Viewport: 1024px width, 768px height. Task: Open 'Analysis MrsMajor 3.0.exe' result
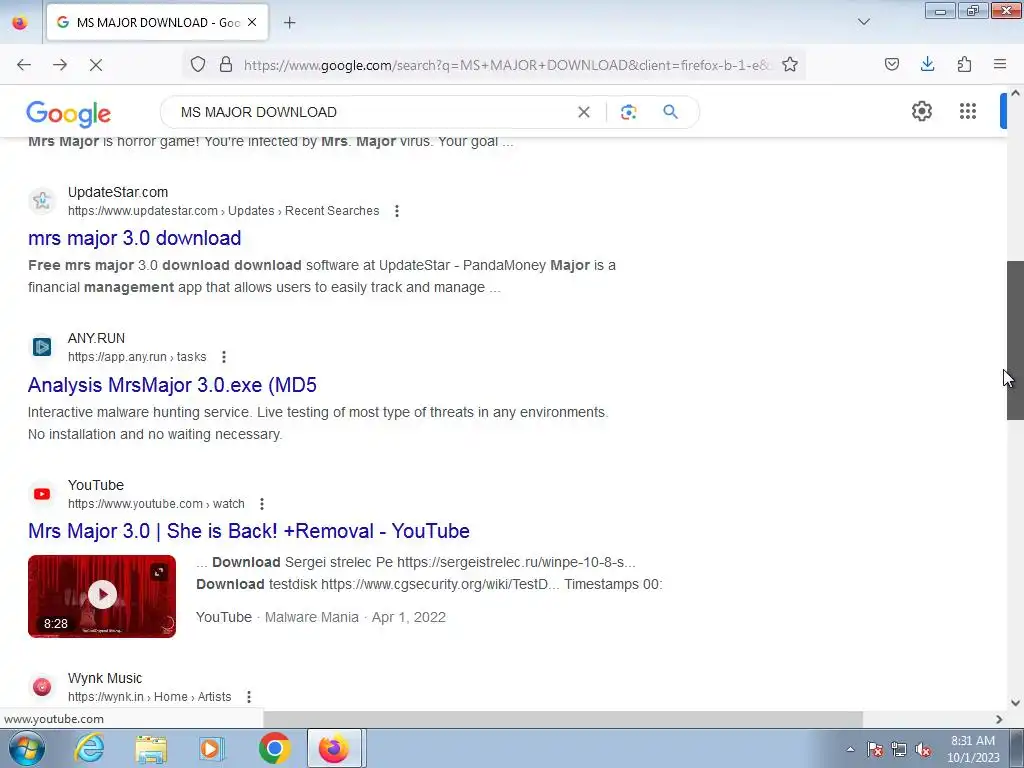click(x=172, y=385)
